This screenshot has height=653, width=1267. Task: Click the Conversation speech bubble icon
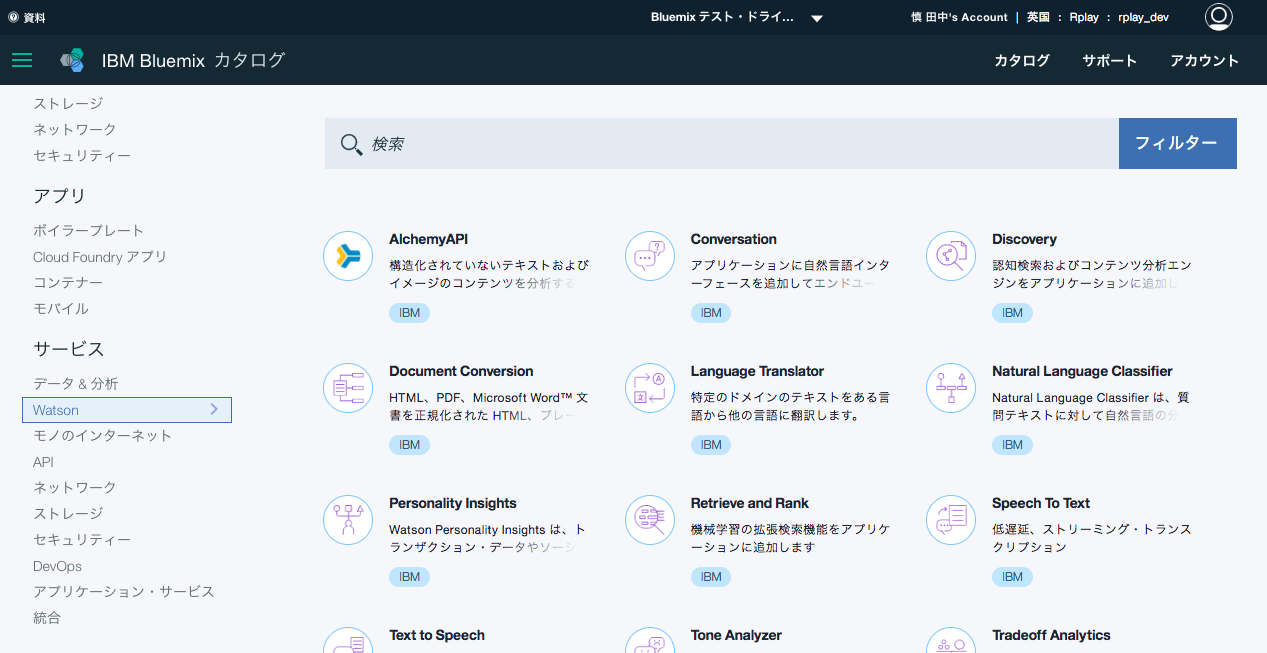[650, 256]
